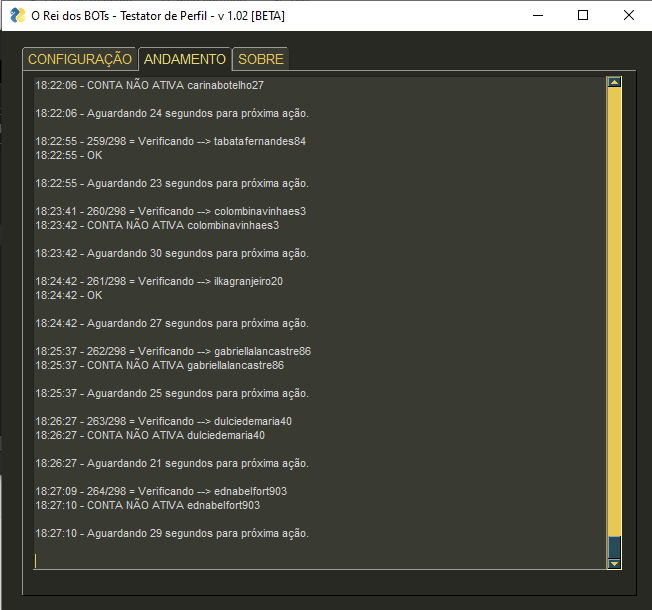Place cursor on the empty last log line
Screen dimensions: 652x610
click(200, 561)
